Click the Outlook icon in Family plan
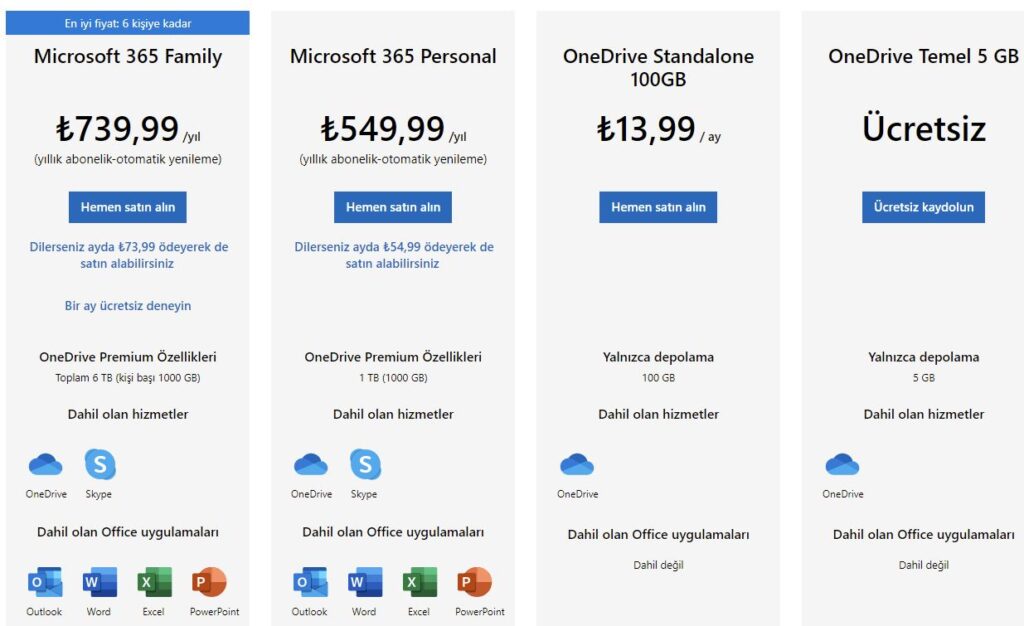Image resolution: width=1024 pixels, height=626 pixels. point(45,582)
